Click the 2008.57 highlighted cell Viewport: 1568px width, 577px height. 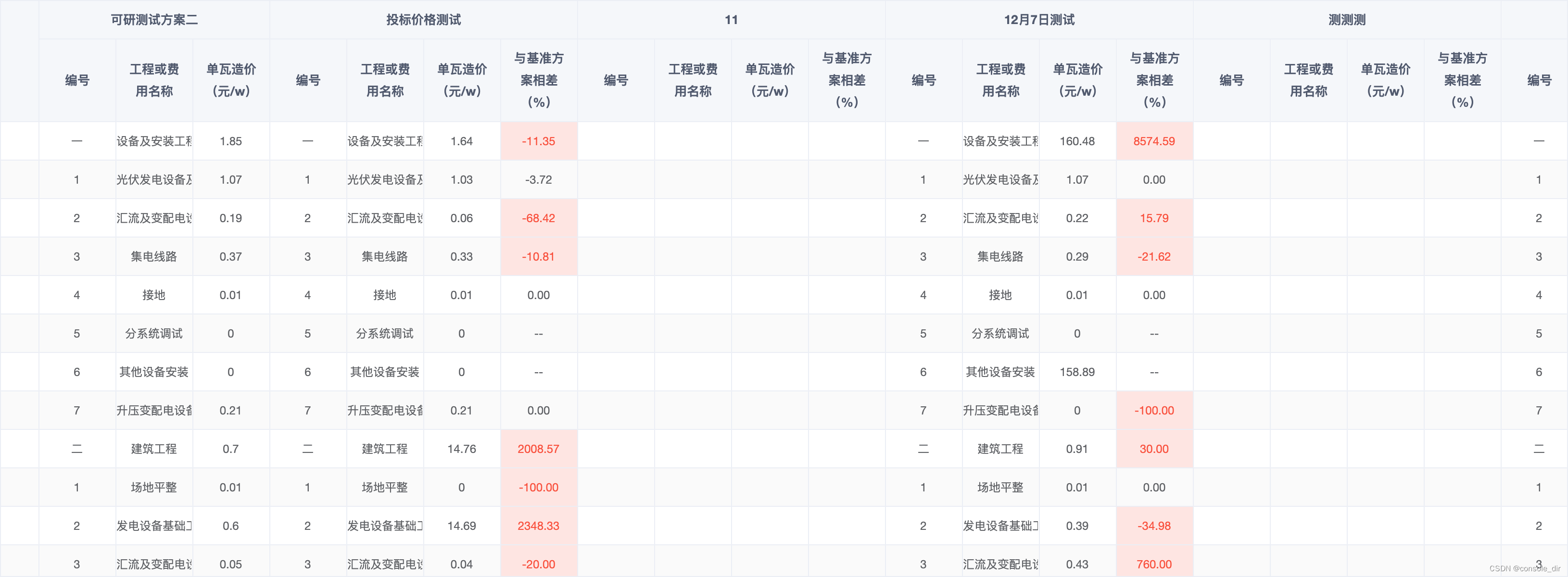click(x=538, y=449)
